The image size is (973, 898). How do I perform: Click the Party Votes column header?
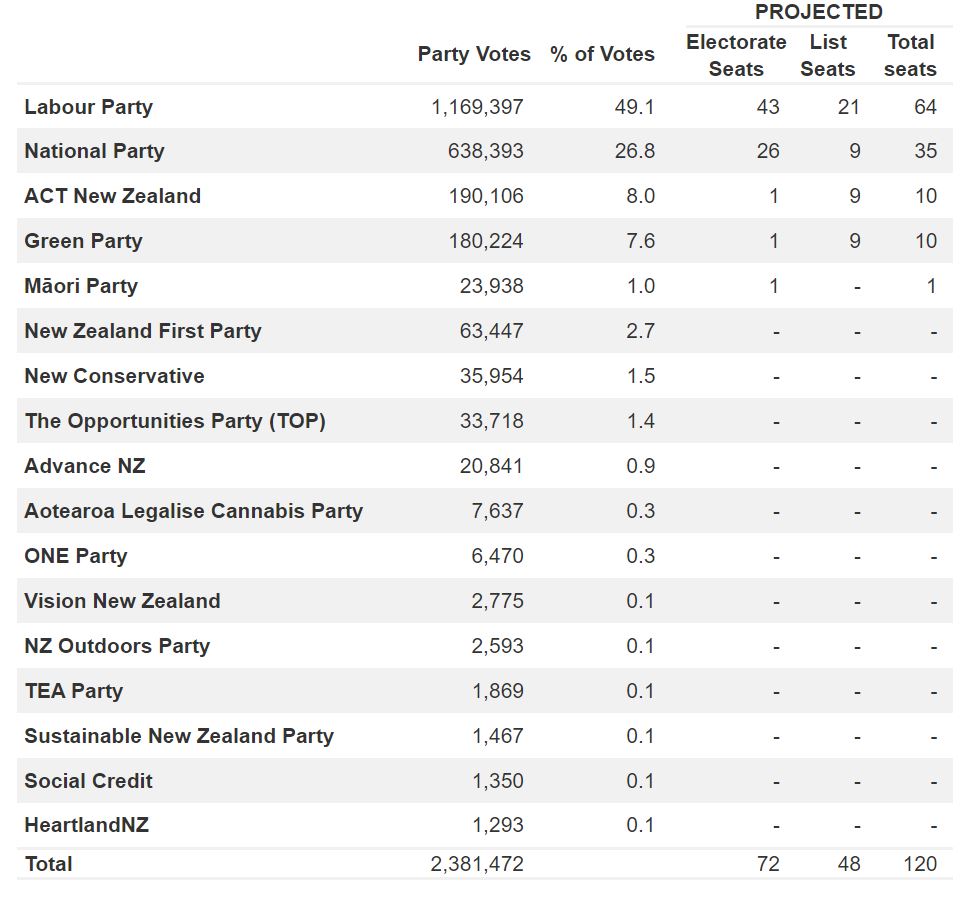point(474,54)
